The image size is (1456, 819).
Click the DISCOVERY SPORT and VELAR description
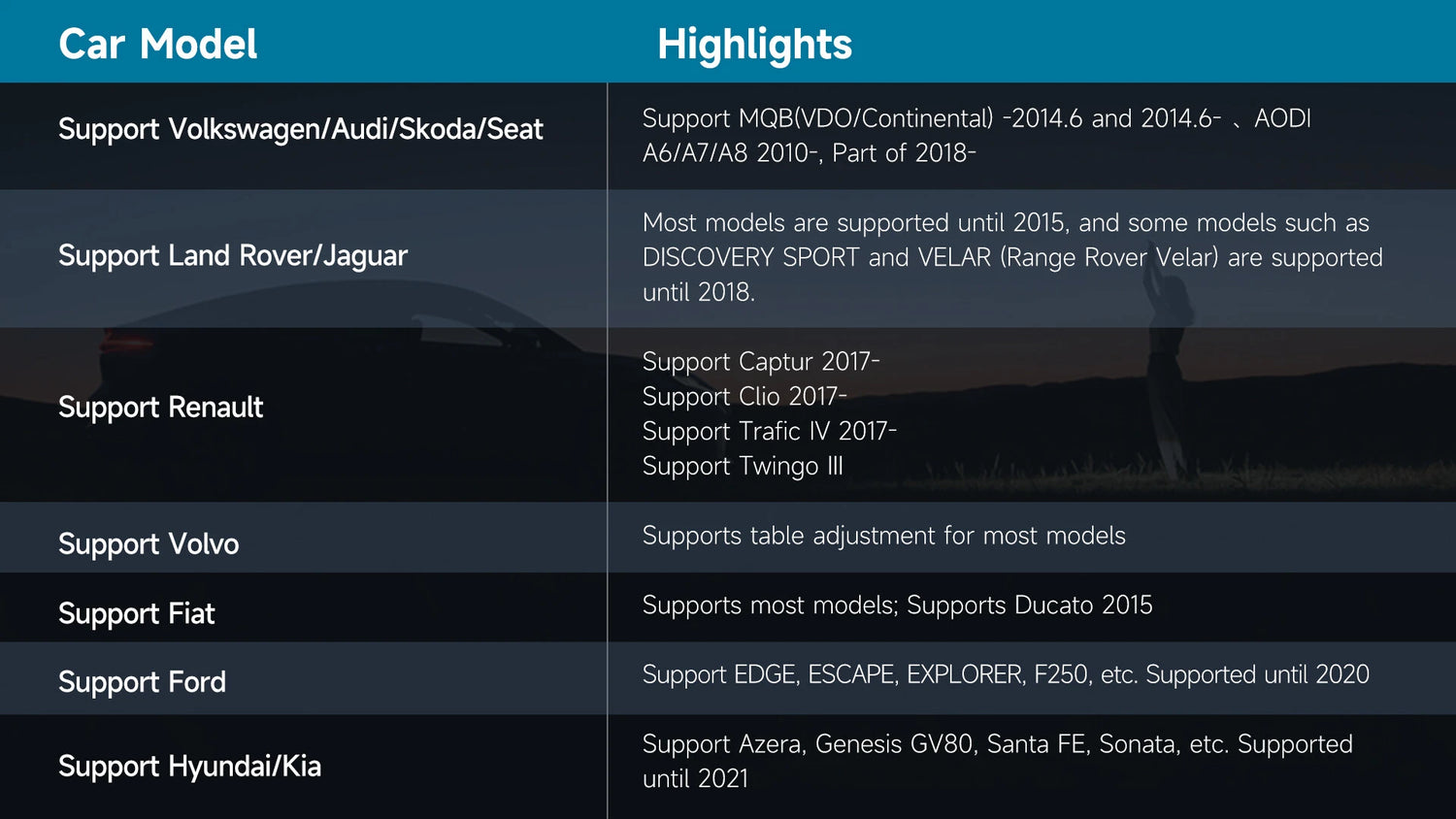coord(1011,257)
